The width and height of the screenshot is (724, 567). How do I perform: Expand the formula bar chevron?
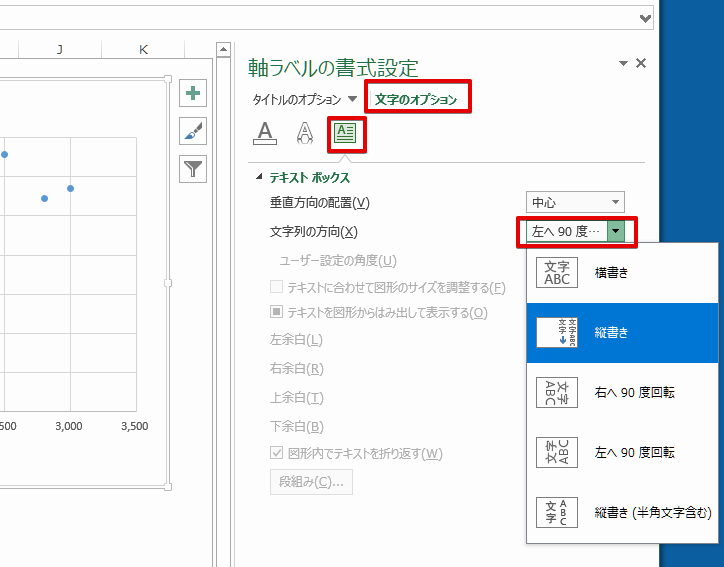pos(645,18)
